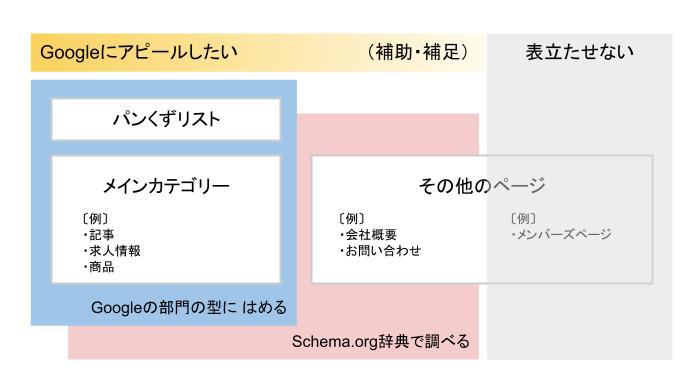Viewport: 700px width, 391px height.
Task: Select 'Schema.org辞典で調べる' caption text
Action: pos(381,341)
